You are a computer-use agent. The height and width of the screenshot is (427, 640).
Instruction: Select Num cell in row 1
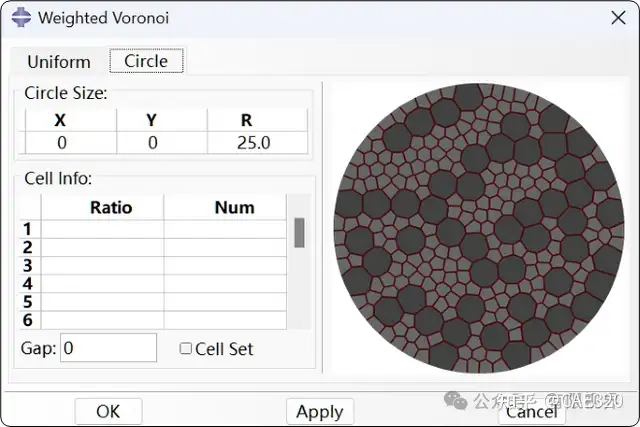pyautogui.click(x=225, y=229)
